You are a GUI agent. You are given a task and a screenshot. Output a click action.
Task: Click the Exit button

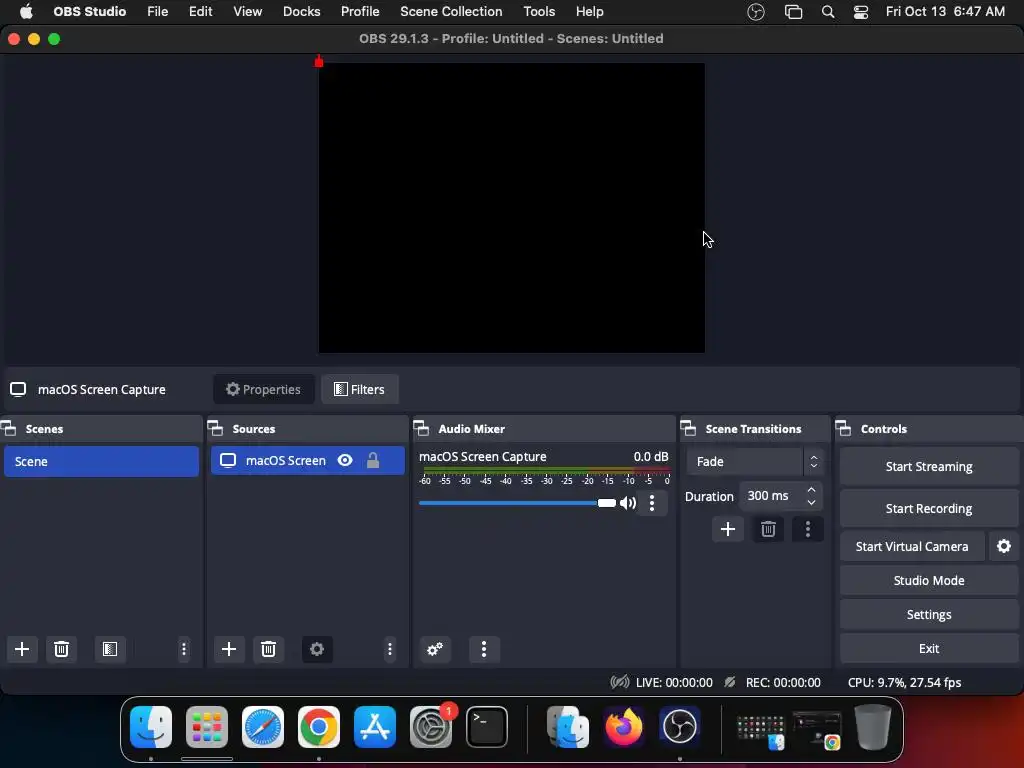pos(929,648)
